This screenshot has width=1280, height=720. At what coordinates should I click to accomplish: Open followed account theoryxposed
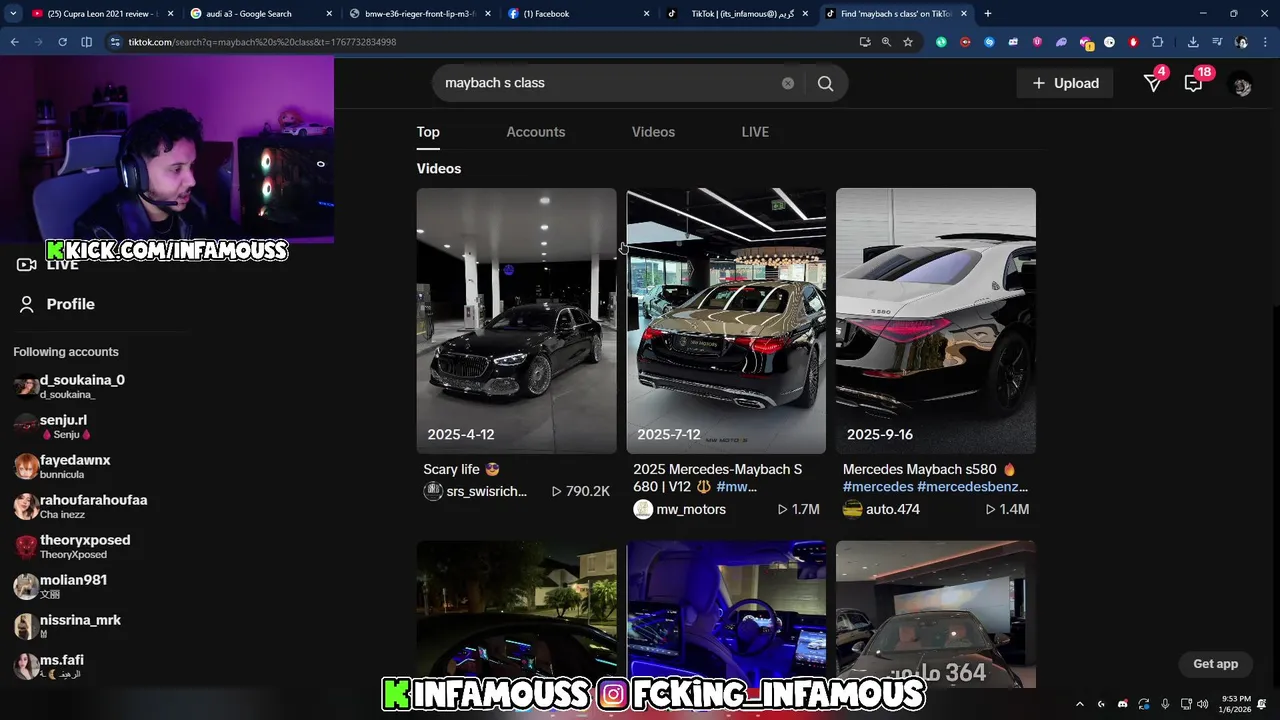72,546
